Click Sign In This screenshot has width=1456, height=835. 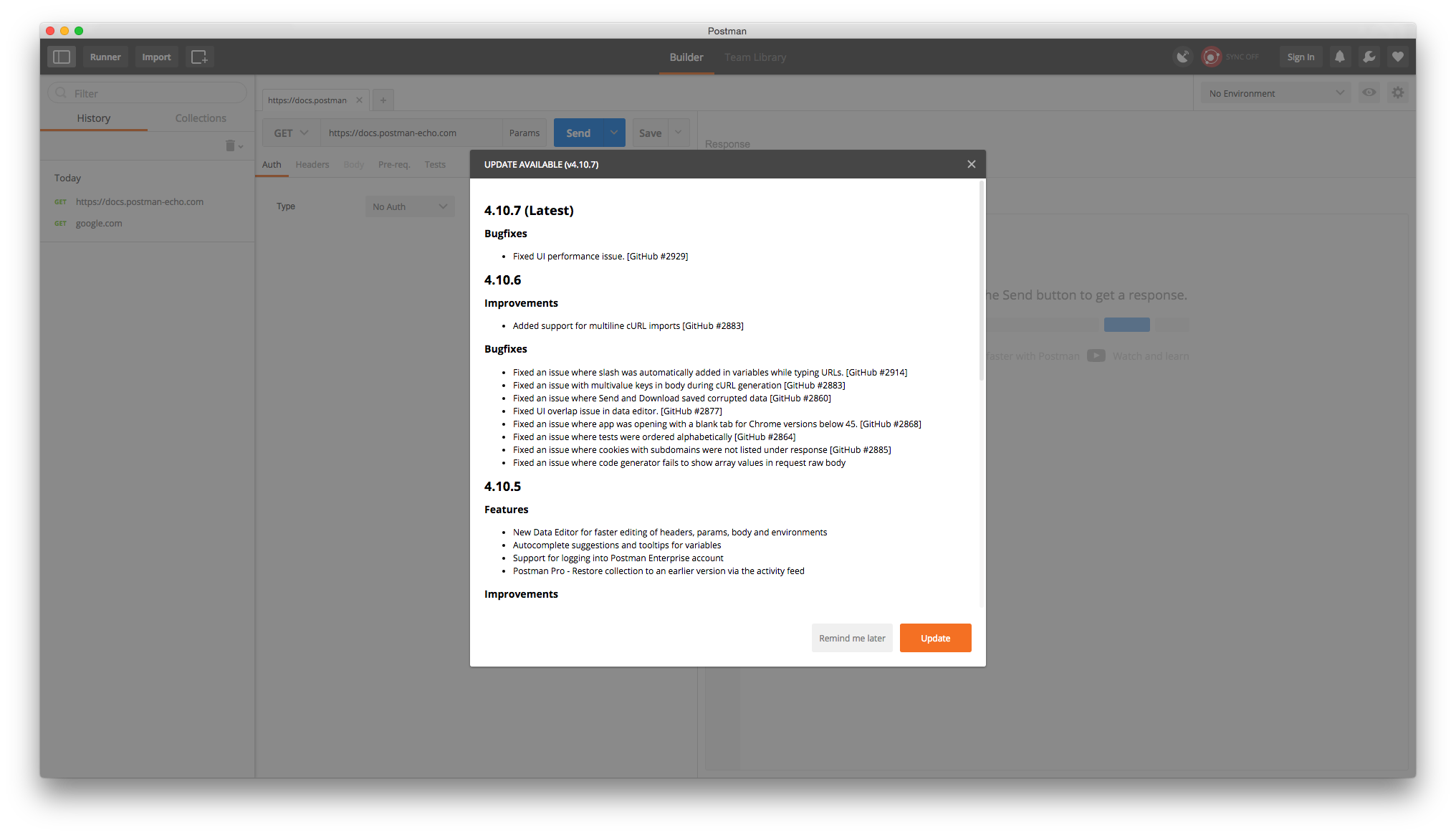pos(1301,57)
